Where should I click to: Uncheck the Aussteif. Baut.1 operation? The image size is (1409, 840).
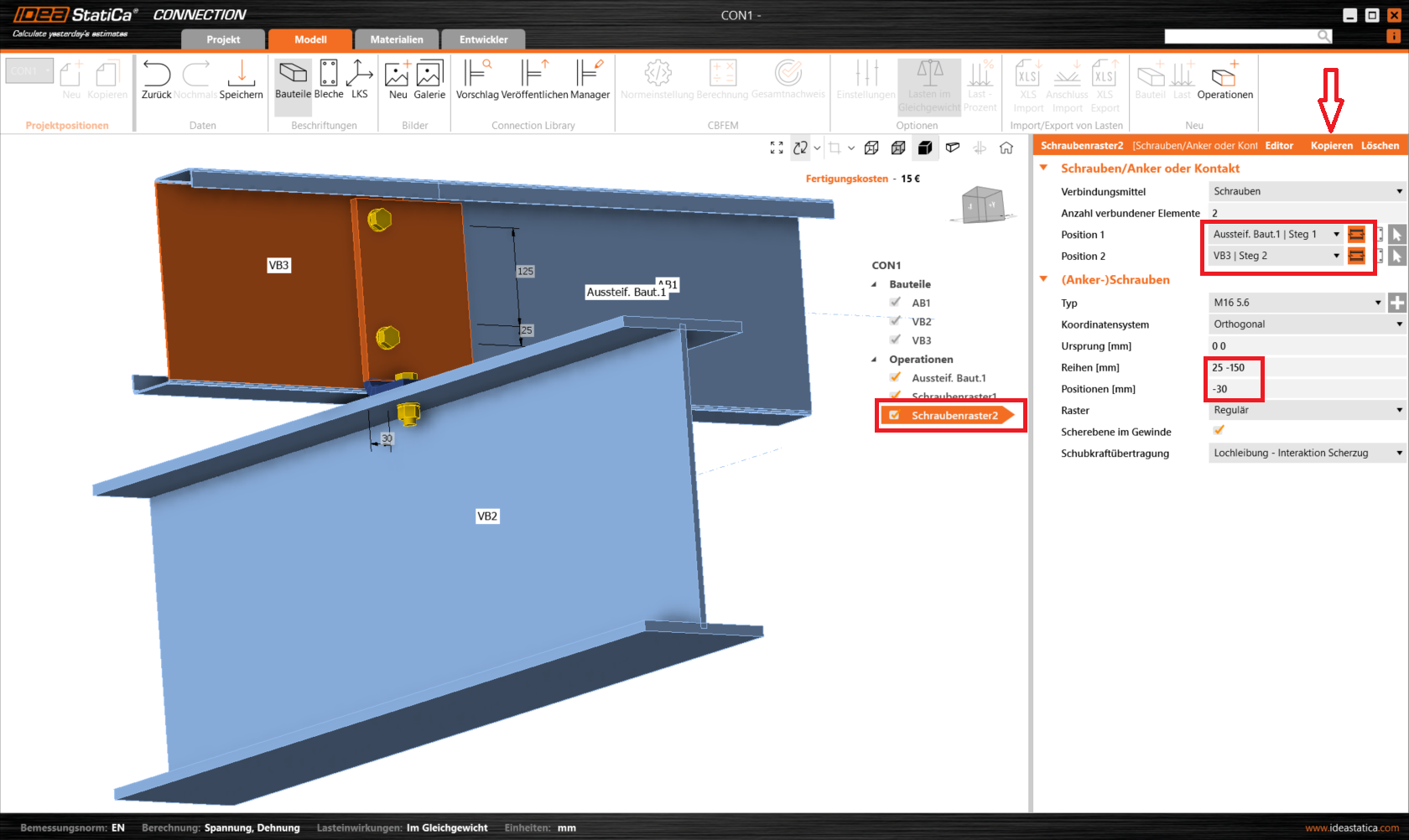click(896, 378)
